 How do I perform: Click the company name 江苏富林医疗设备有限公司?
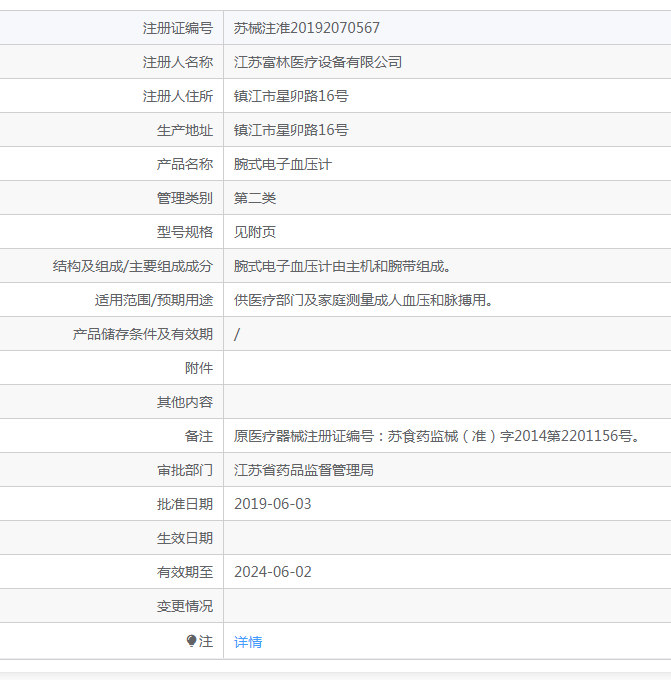[318, 62]
